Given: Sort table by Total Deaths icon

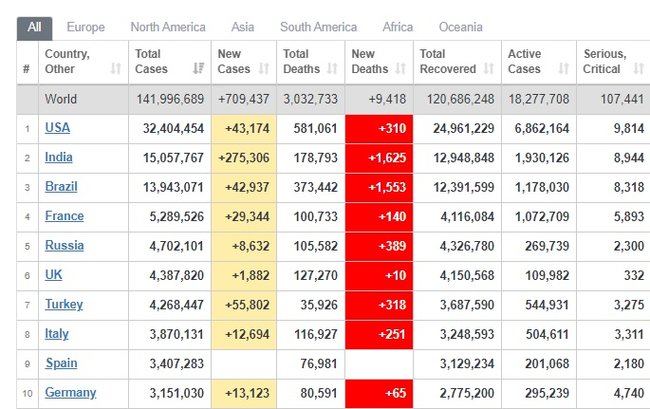Looking at the screenshot, I should click(x=330, y=69).
